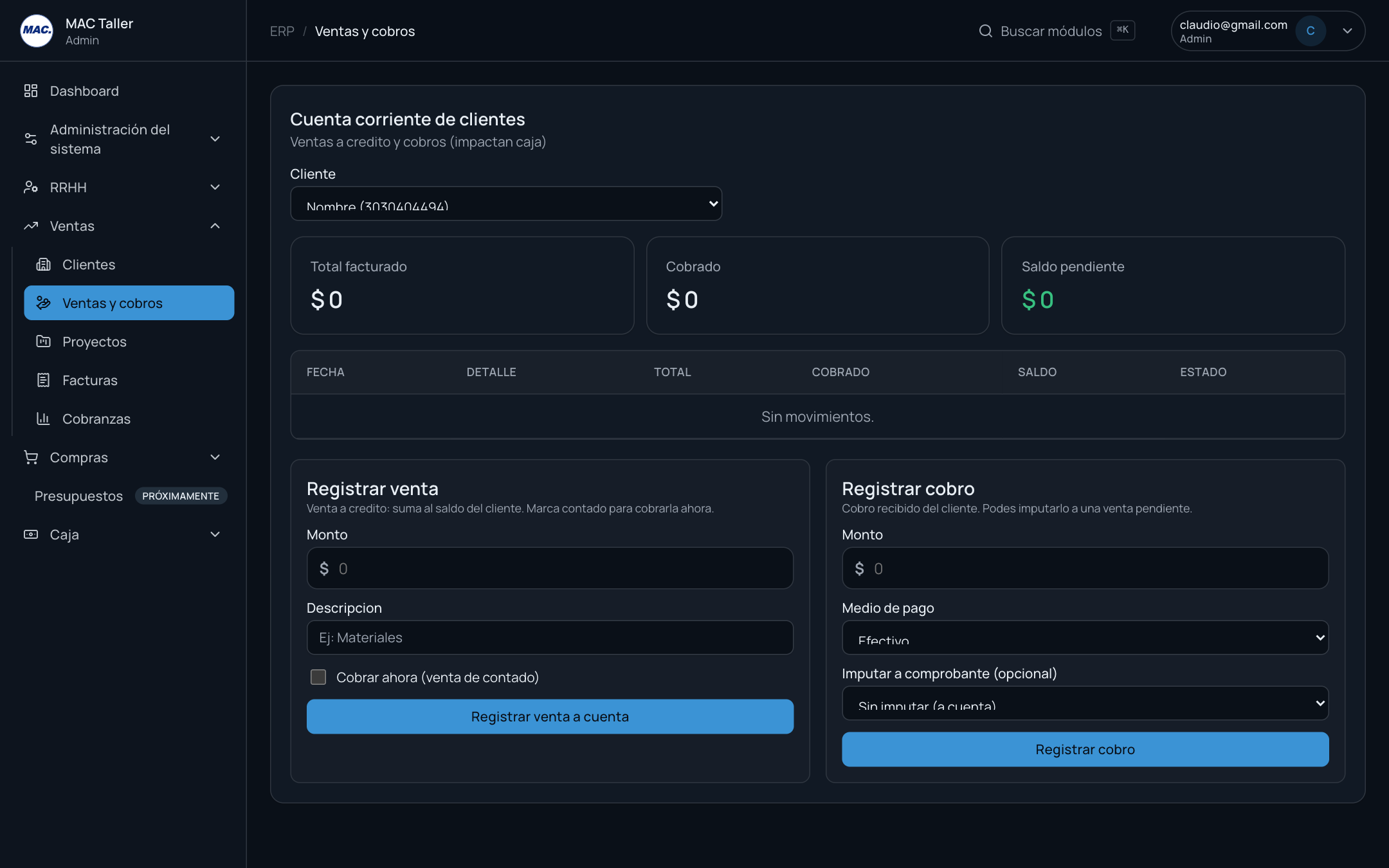The width and height of the screenshot is (1389, 868).
Task: Click the Administración del sistema sliders icon
Action: (31, 139)
